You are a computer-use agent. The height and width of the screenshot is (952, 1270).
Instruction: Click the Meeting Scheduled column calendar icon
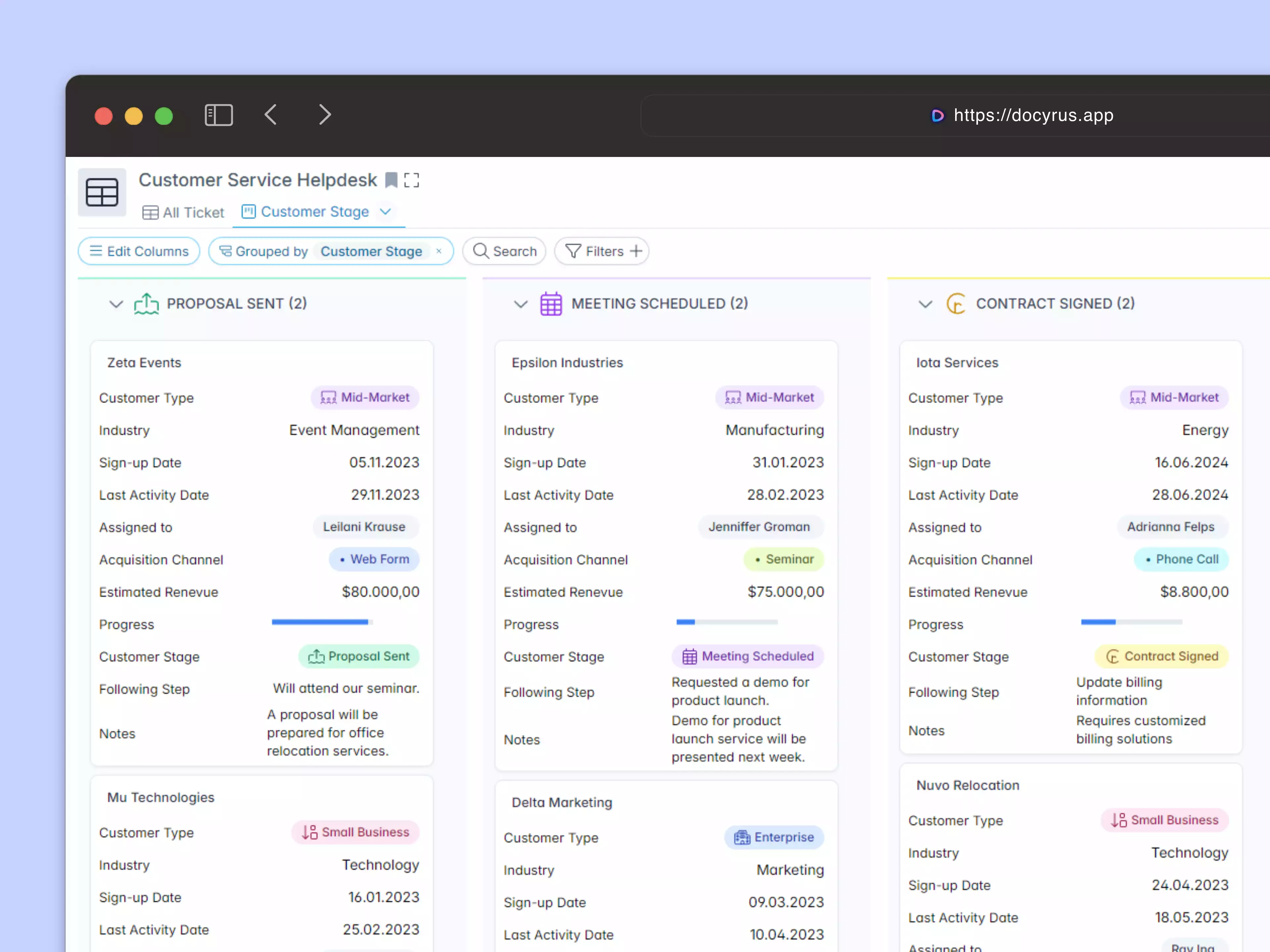point(551,303)
